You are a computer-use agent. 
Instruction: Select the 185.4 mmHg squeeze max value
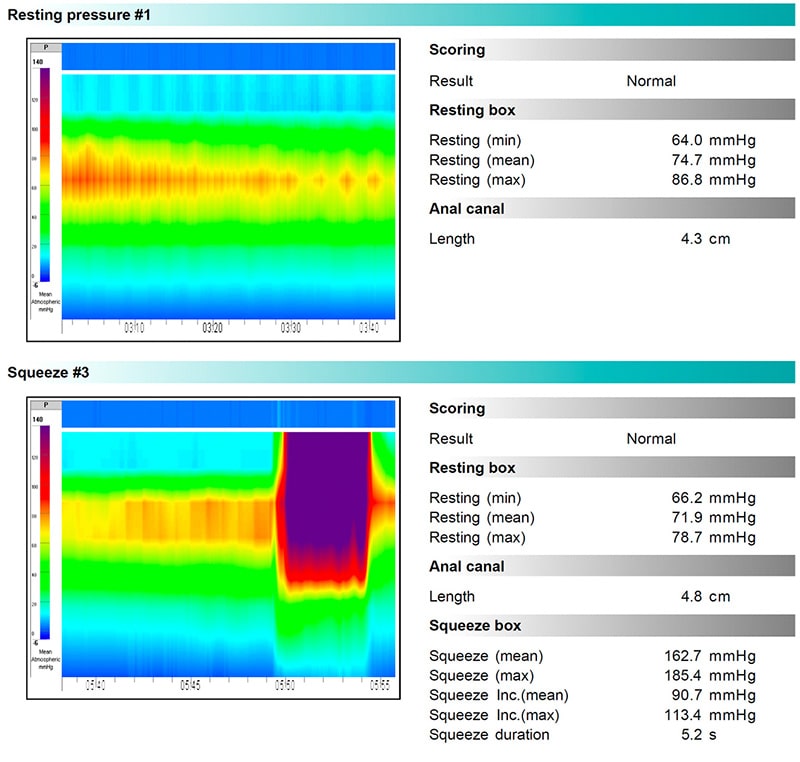pos(710,675)
